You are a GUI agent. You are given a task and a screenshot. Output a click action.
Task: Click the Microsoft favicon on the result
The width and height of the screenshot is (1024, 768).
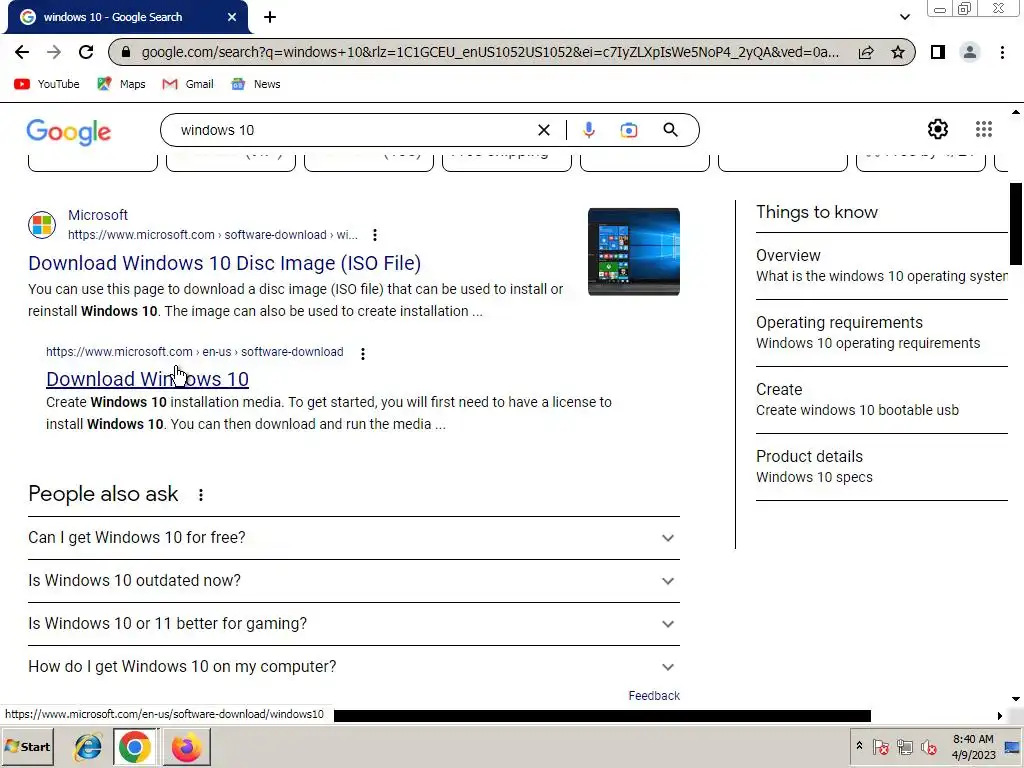(x=42, y=225)
